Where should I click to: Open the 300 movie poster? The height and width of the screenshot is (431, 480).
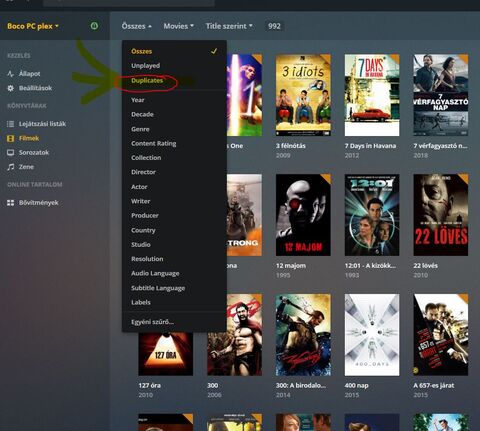point(234,335)
